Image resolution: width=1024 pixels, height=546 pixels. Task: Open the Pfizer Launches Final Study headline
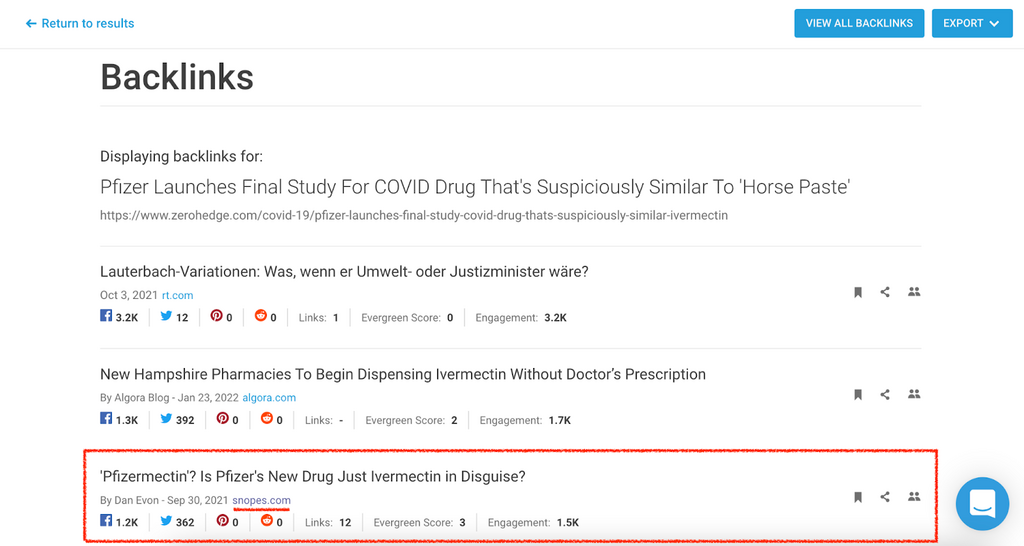tap(475, 187)
